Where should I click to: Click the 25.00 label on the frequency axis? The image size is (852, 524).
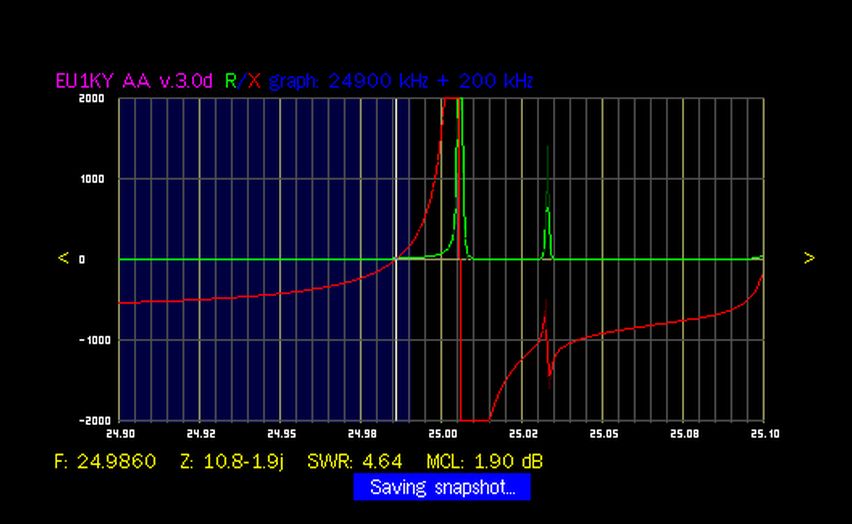[442, 435]
